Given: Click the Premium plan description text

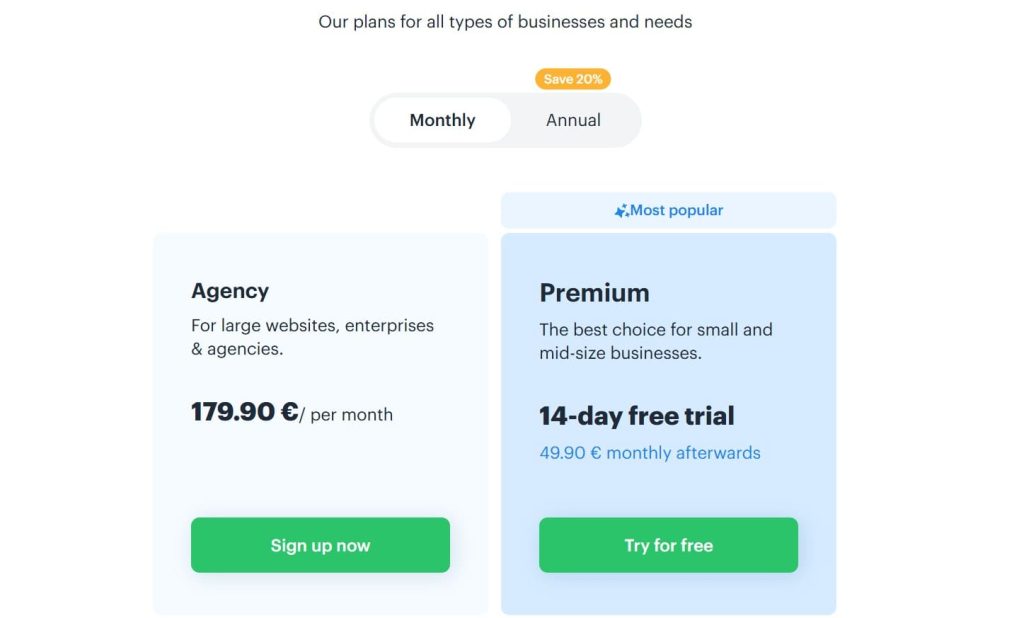Looking at the screenshot, I should click(655, 341).
